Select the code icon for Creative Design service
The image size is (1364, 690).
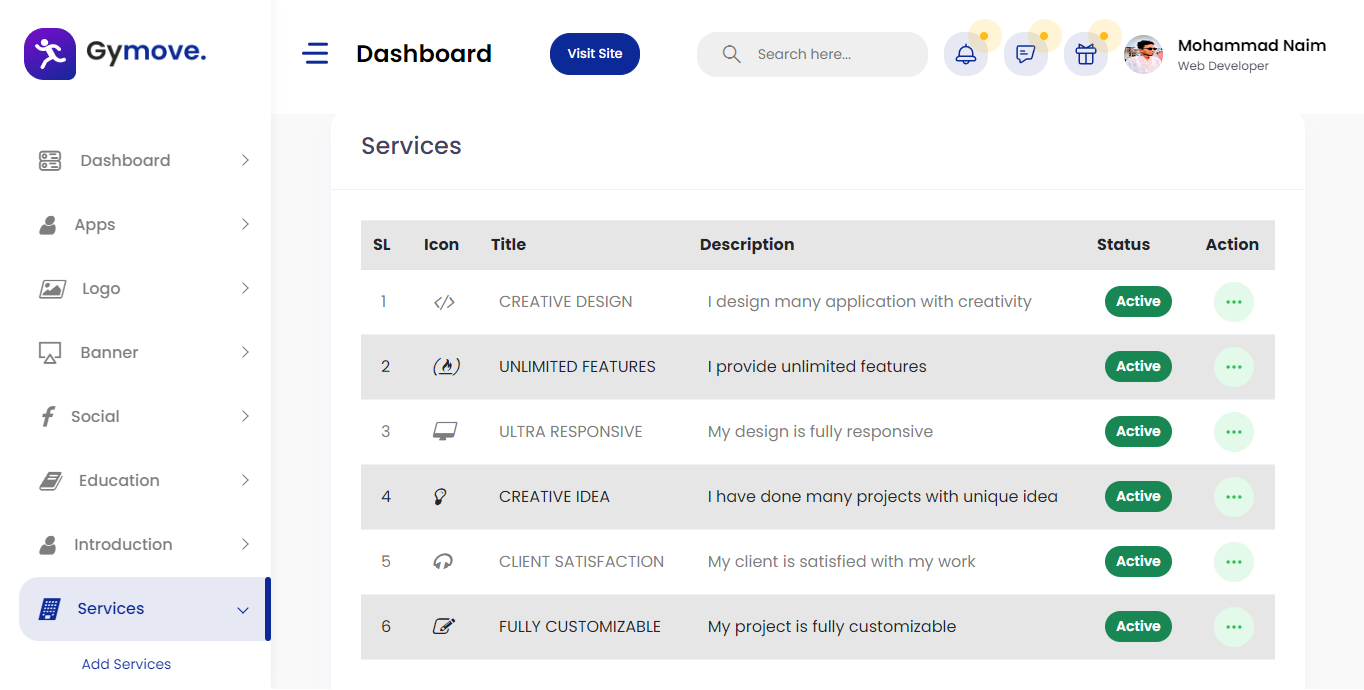click(441, 301)
